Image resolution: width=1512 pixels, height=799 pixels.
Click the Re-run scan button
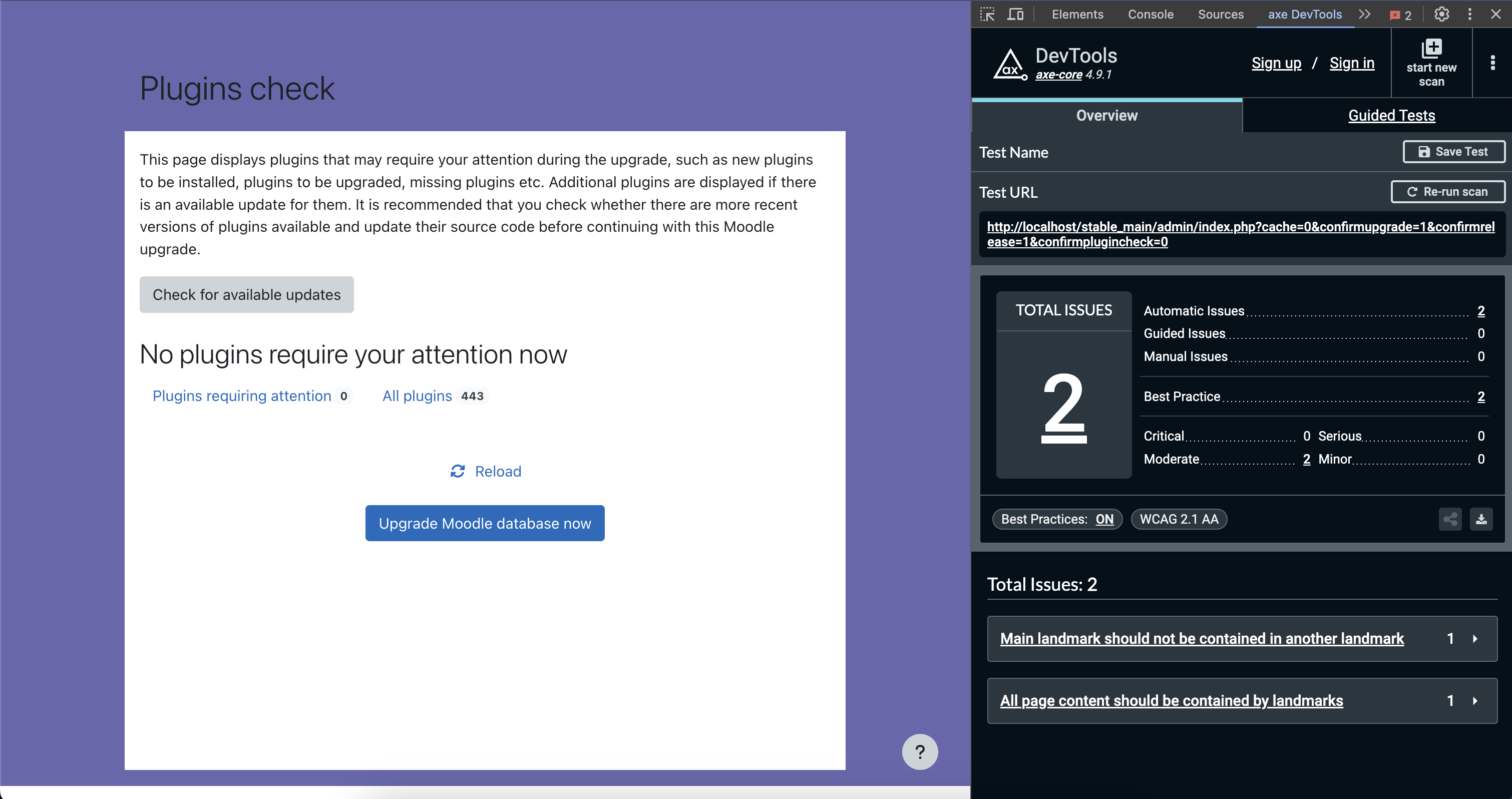1448,191
